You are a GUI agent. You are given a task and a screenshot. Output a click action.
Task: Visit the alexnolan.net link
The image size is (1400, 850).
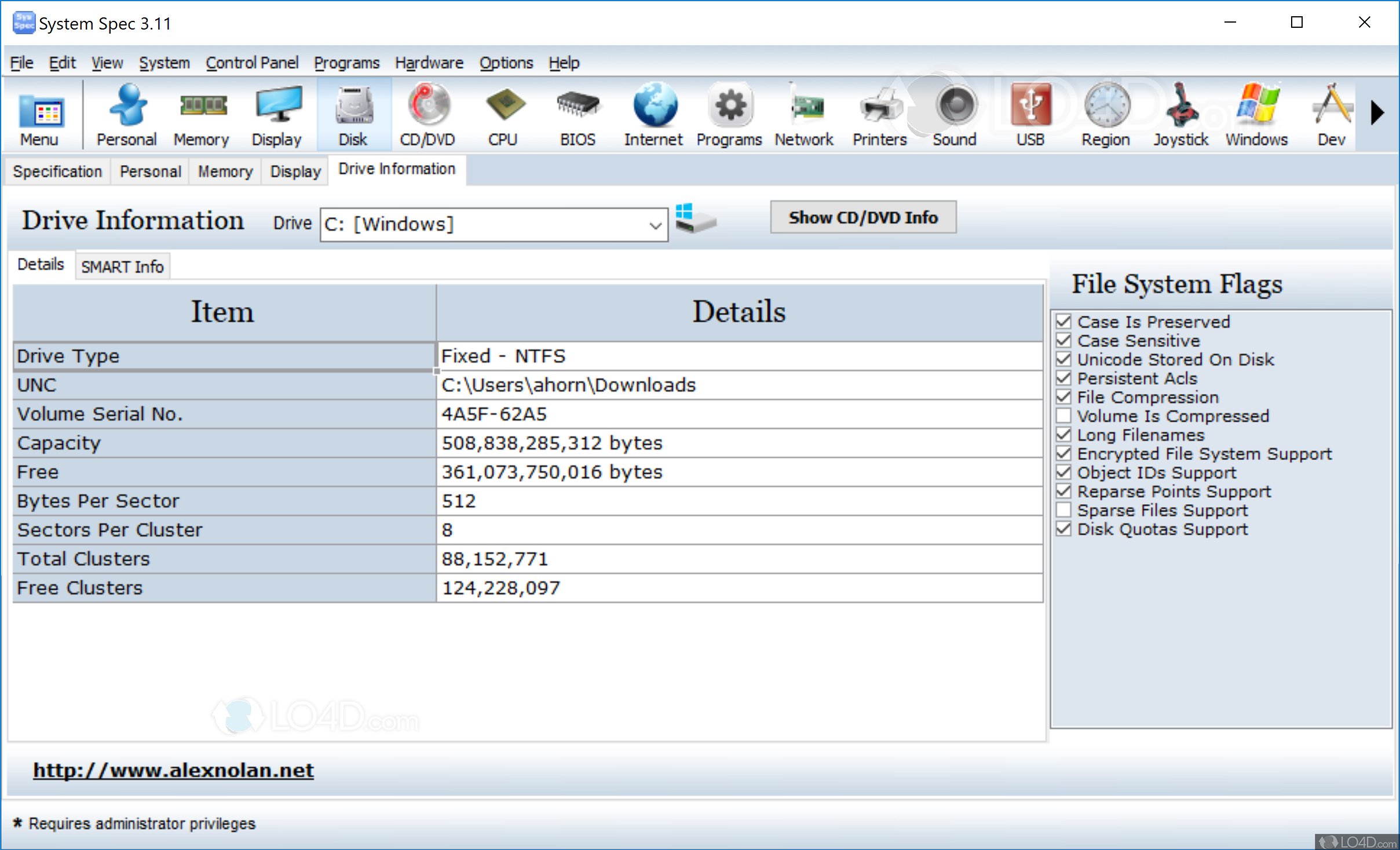tap(173, 769)
